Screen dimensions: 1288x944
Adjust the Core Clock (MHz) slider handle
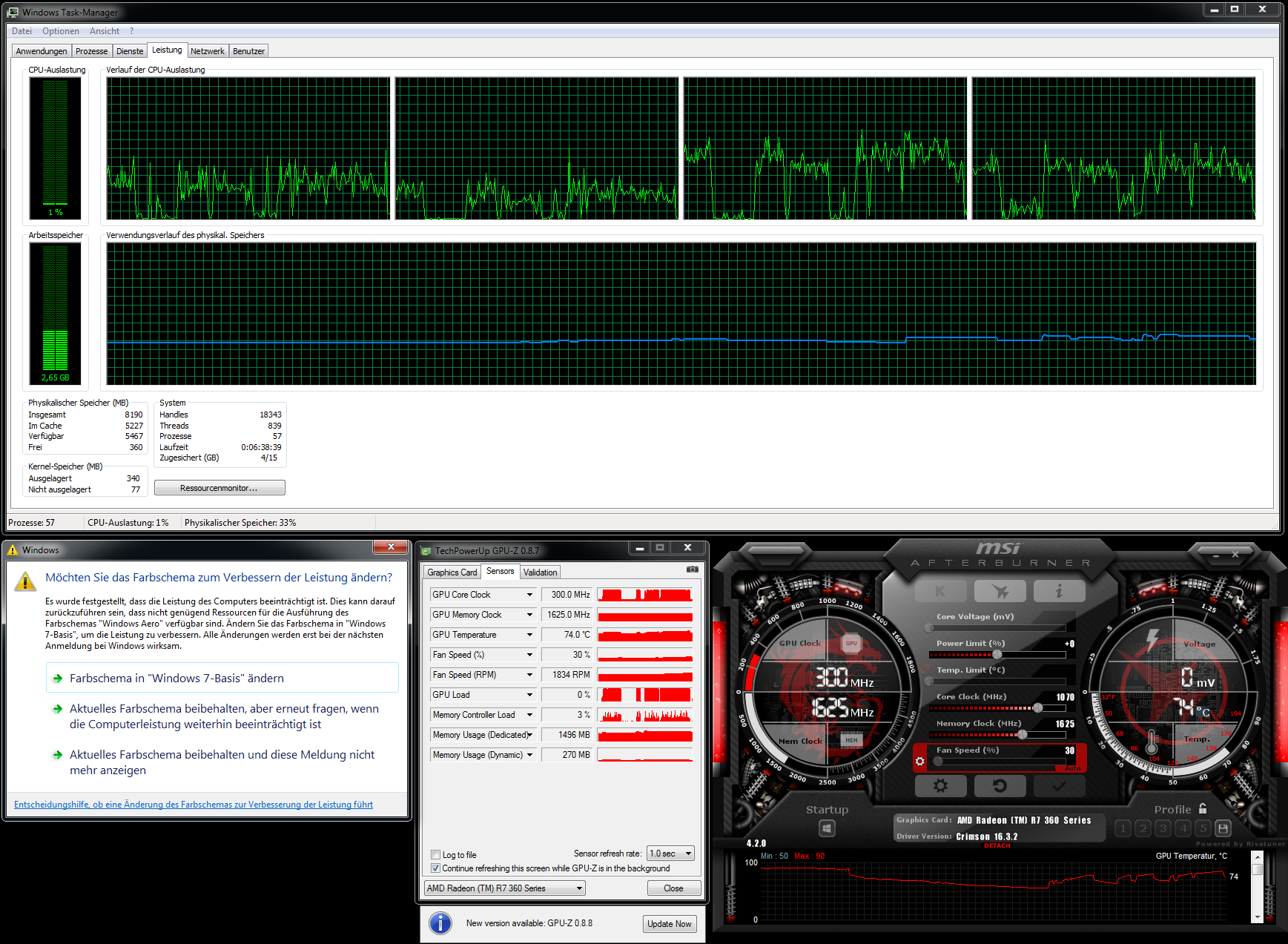[1038, 708]
